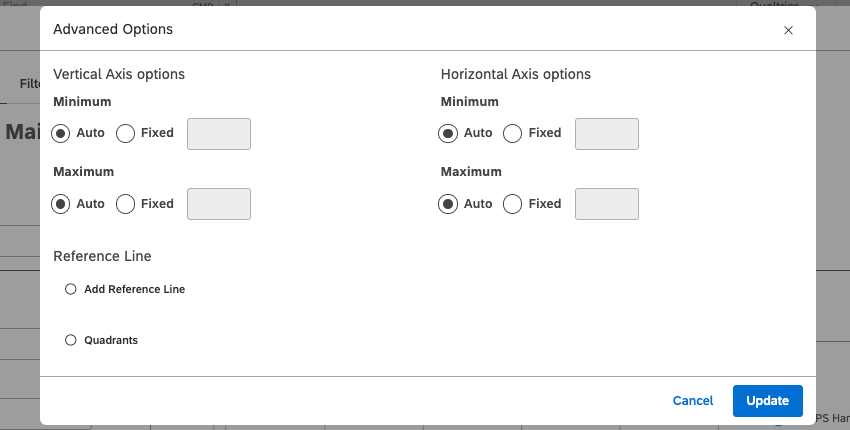Select Fixed for Horizontal Axis Maximum
The image size is (850, 430).
click(513, 204)
